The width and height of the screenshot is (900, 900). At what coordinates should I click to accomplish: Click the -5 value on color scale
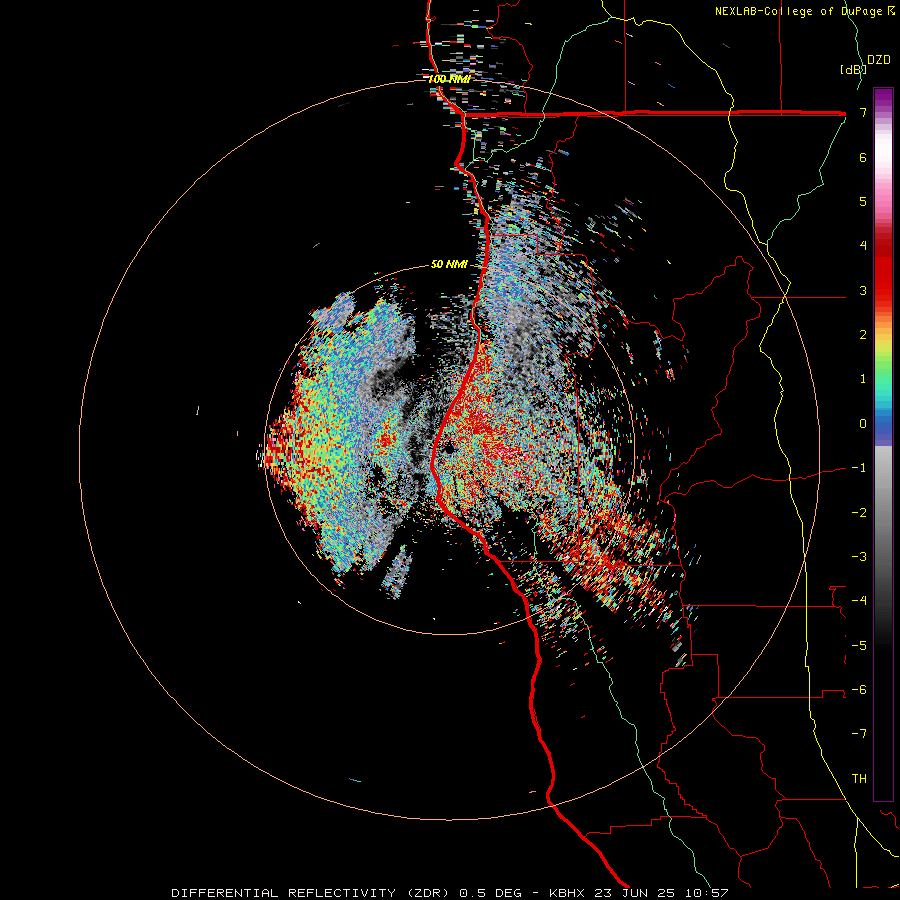coord(859,646)
